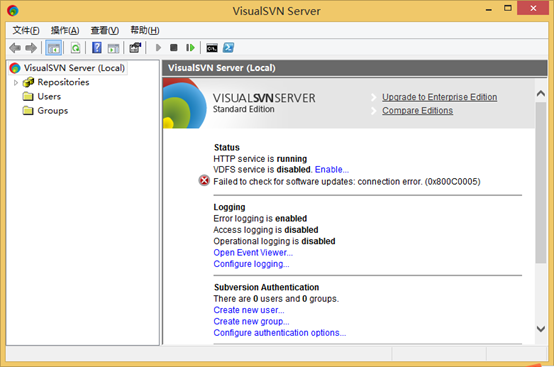Select the Groups folder

coord(45,111)
